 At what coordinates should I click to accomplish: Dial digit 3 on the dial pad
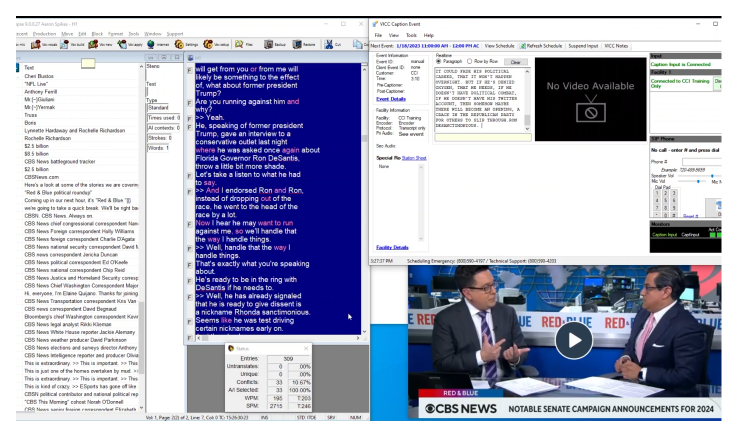pos(674,193)
